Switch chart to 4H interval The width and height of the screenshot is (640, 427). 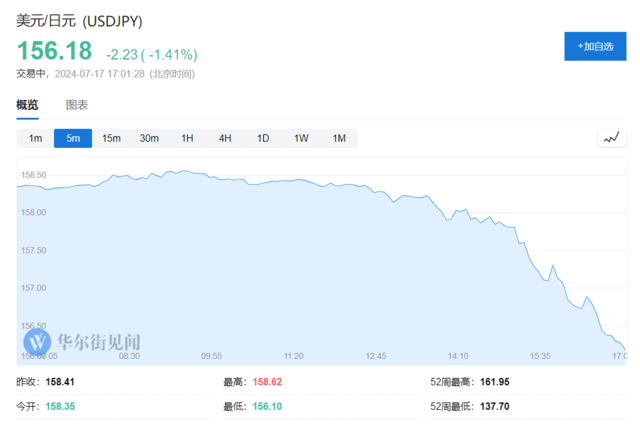[225, 138]
